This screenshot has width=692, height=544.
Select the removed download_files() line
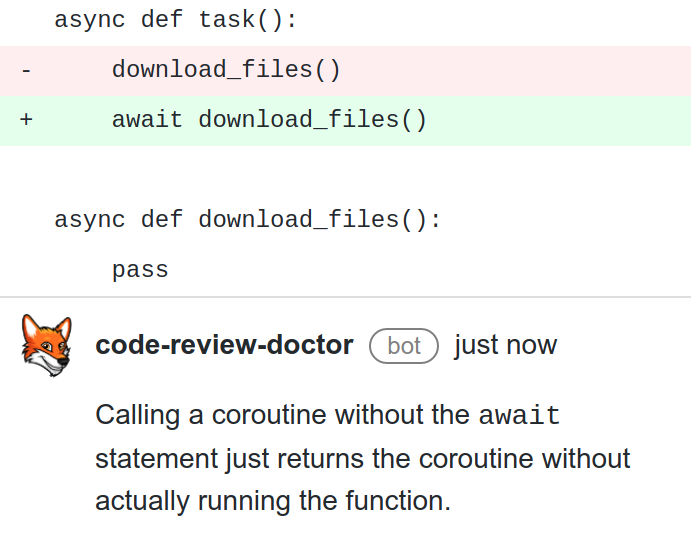[346, 70]
